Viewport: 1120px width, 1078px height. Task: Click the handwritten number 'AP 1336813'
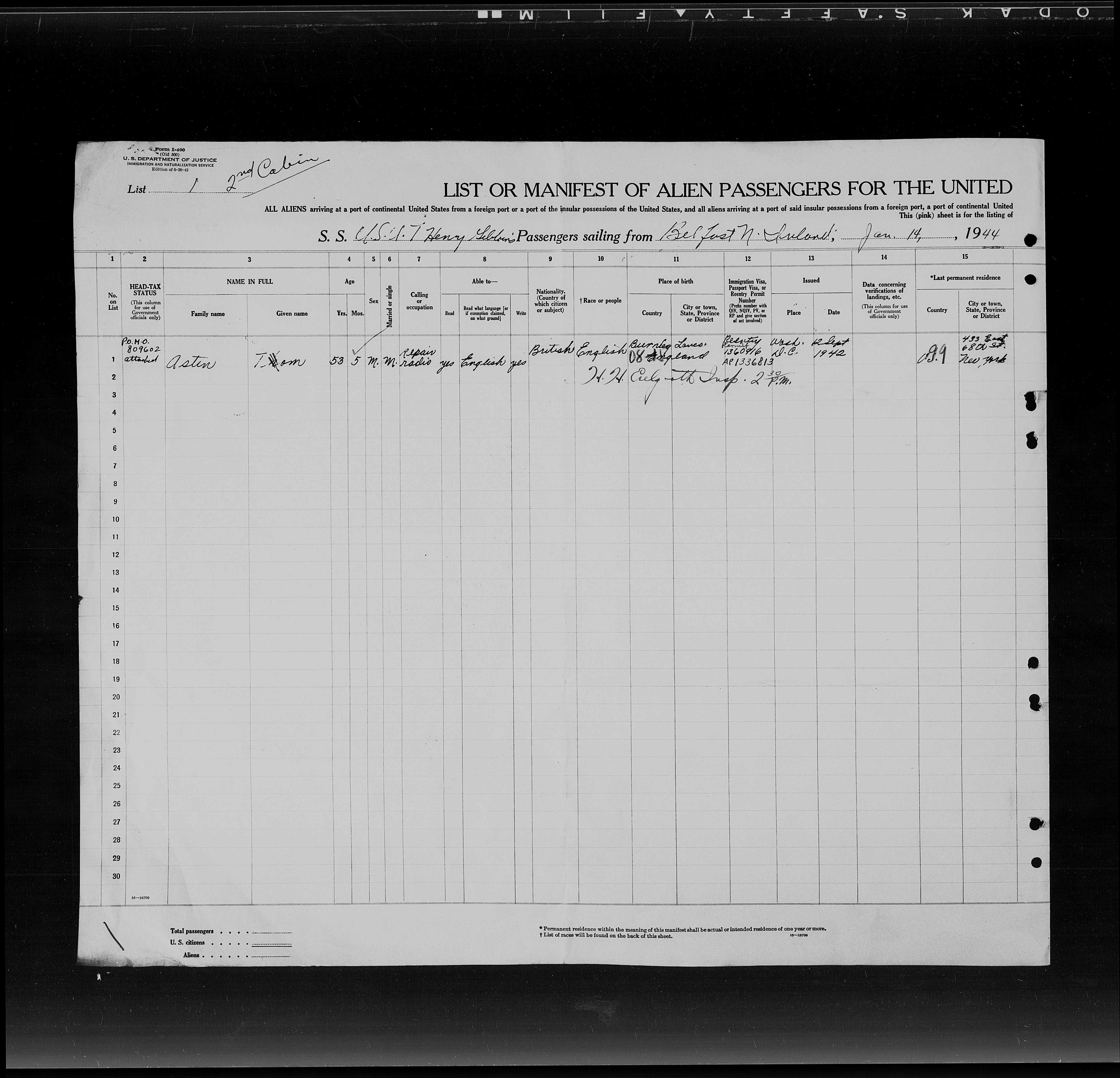click(747, 362)
